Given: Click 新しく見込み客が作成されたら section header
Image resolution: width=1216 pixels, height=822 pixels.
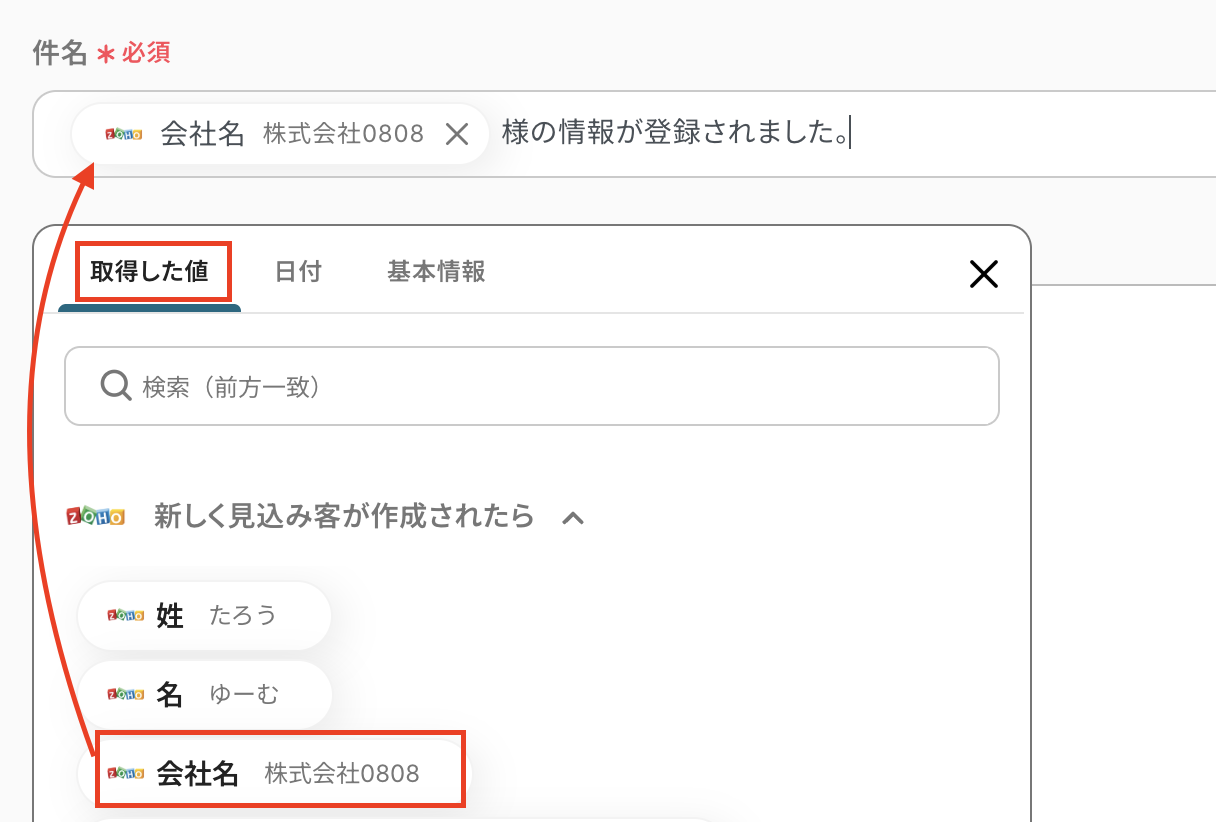Looking at the screenshot, I should 344,517.
